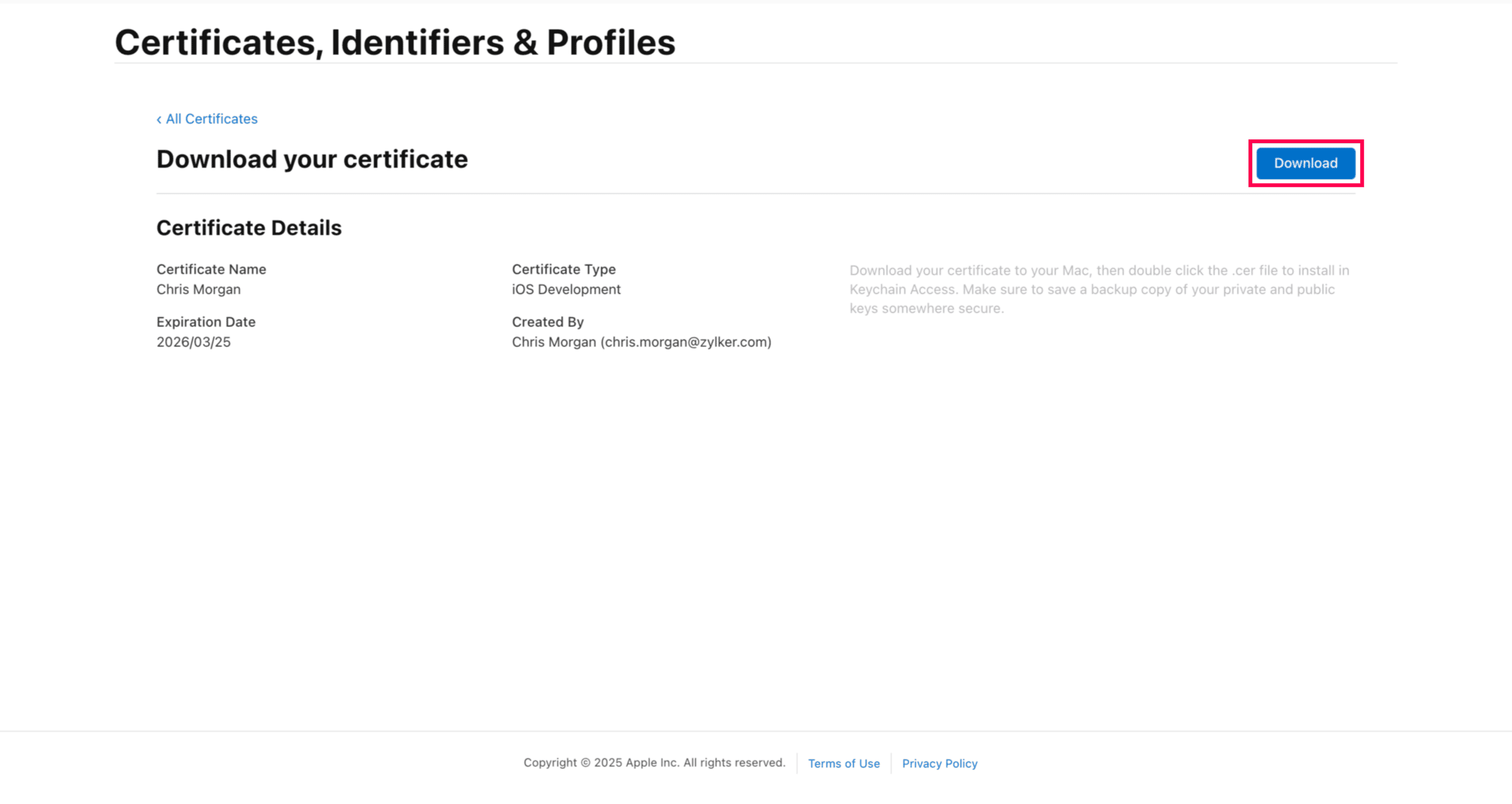
Task: Open the Privacy Policy link
Action: 939,763
